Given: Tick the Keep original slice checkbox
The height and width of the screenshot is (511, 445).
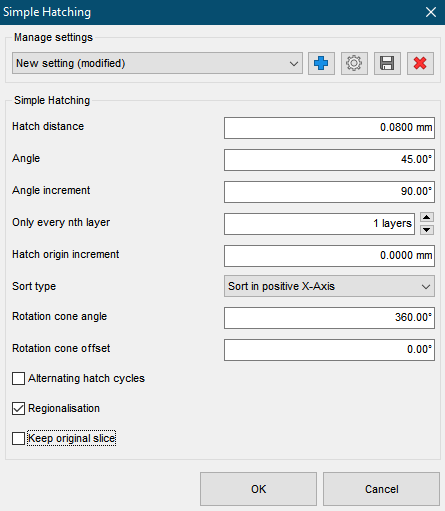Looking at the screenshot, I should click(18, 438).
